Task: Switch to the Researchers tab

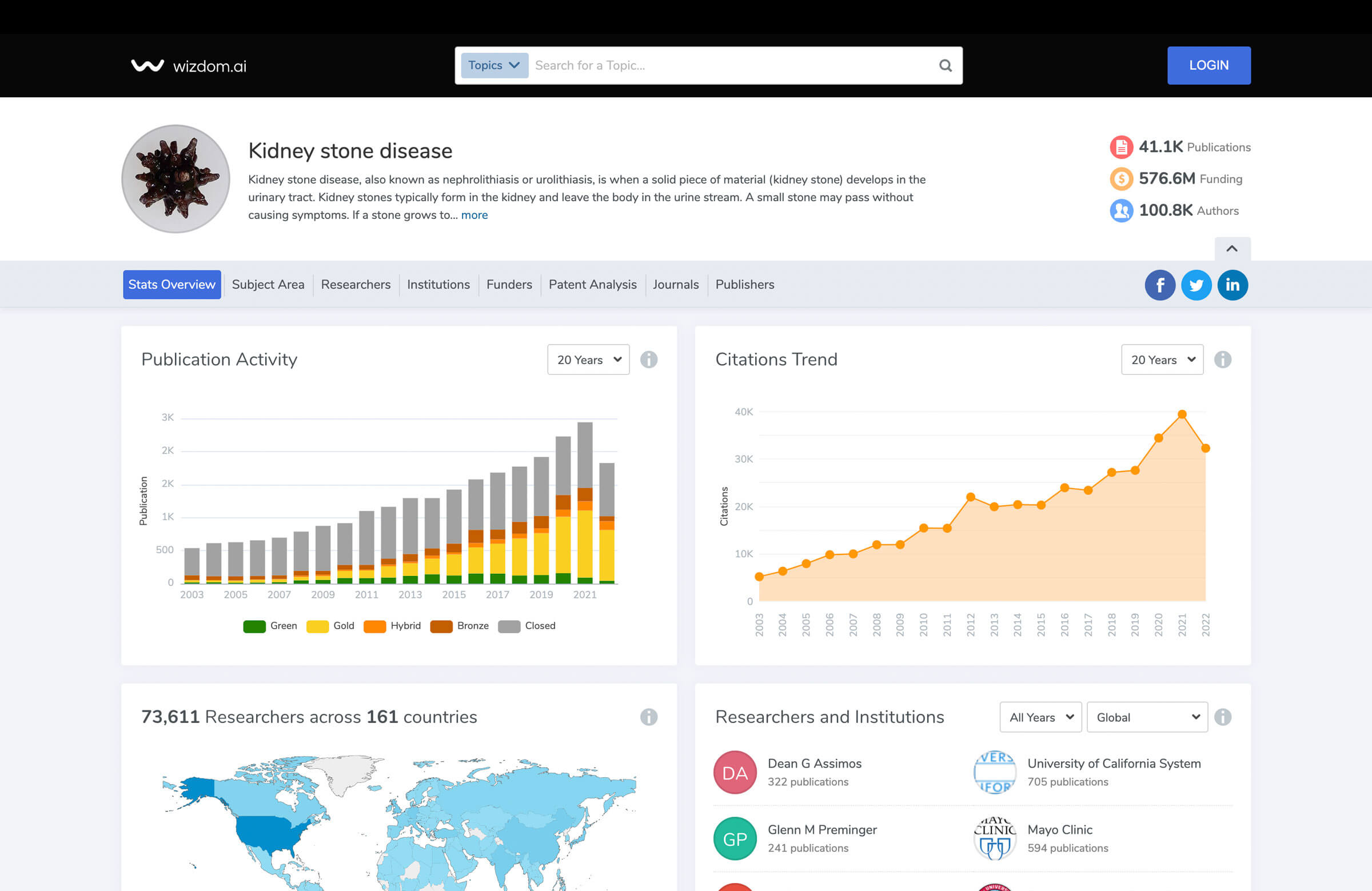Action: 356,285
